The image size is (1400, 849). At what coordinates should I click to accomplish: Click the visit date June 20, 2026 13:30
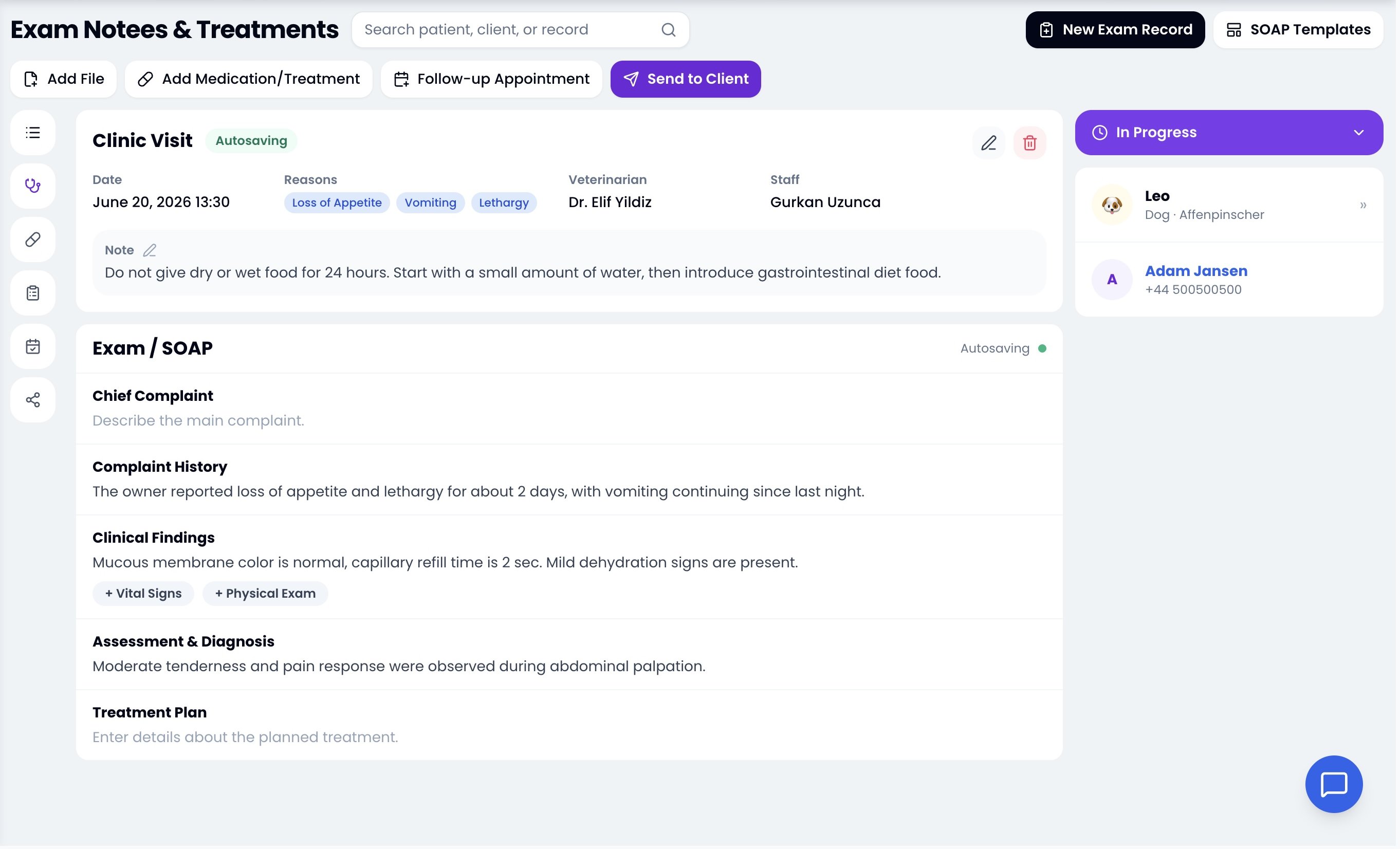coord(161,202)
